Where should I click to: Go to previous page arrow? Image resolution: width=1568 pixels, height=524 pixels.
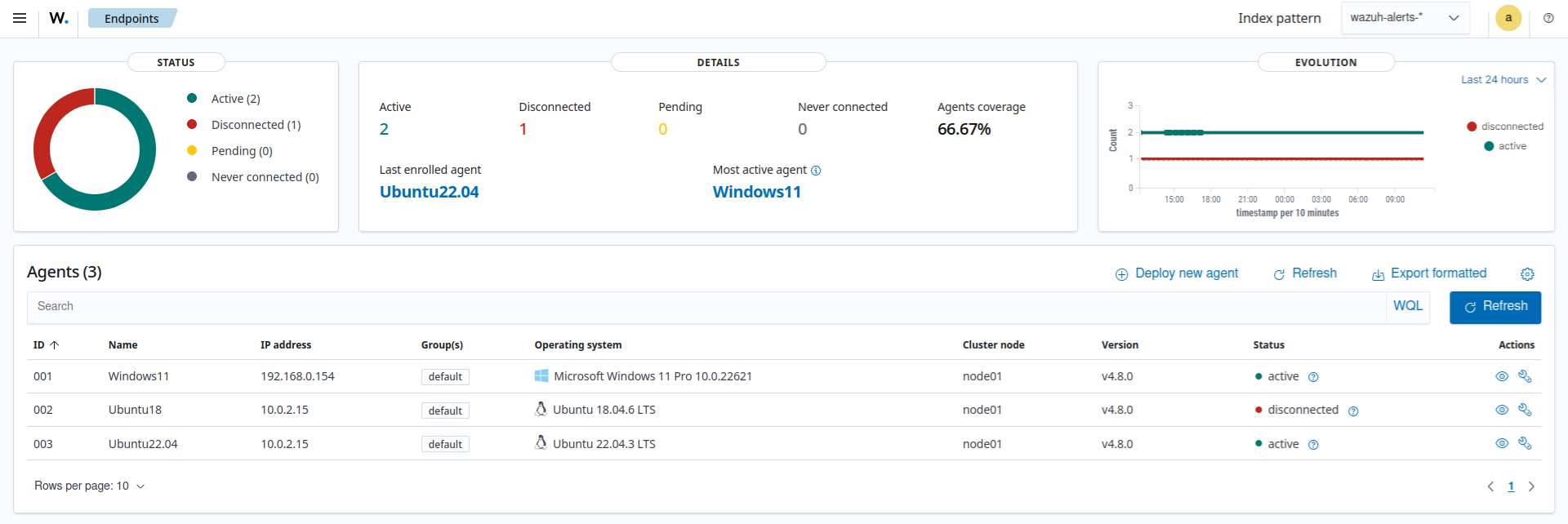(x=1490, y=486)
